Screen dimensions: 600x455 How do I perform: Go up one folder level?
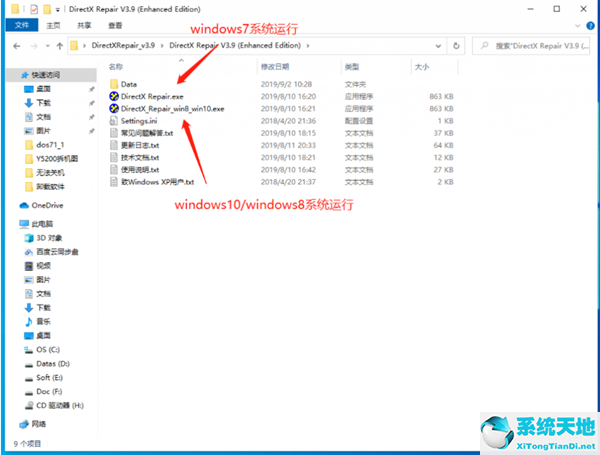pos(60,46)
